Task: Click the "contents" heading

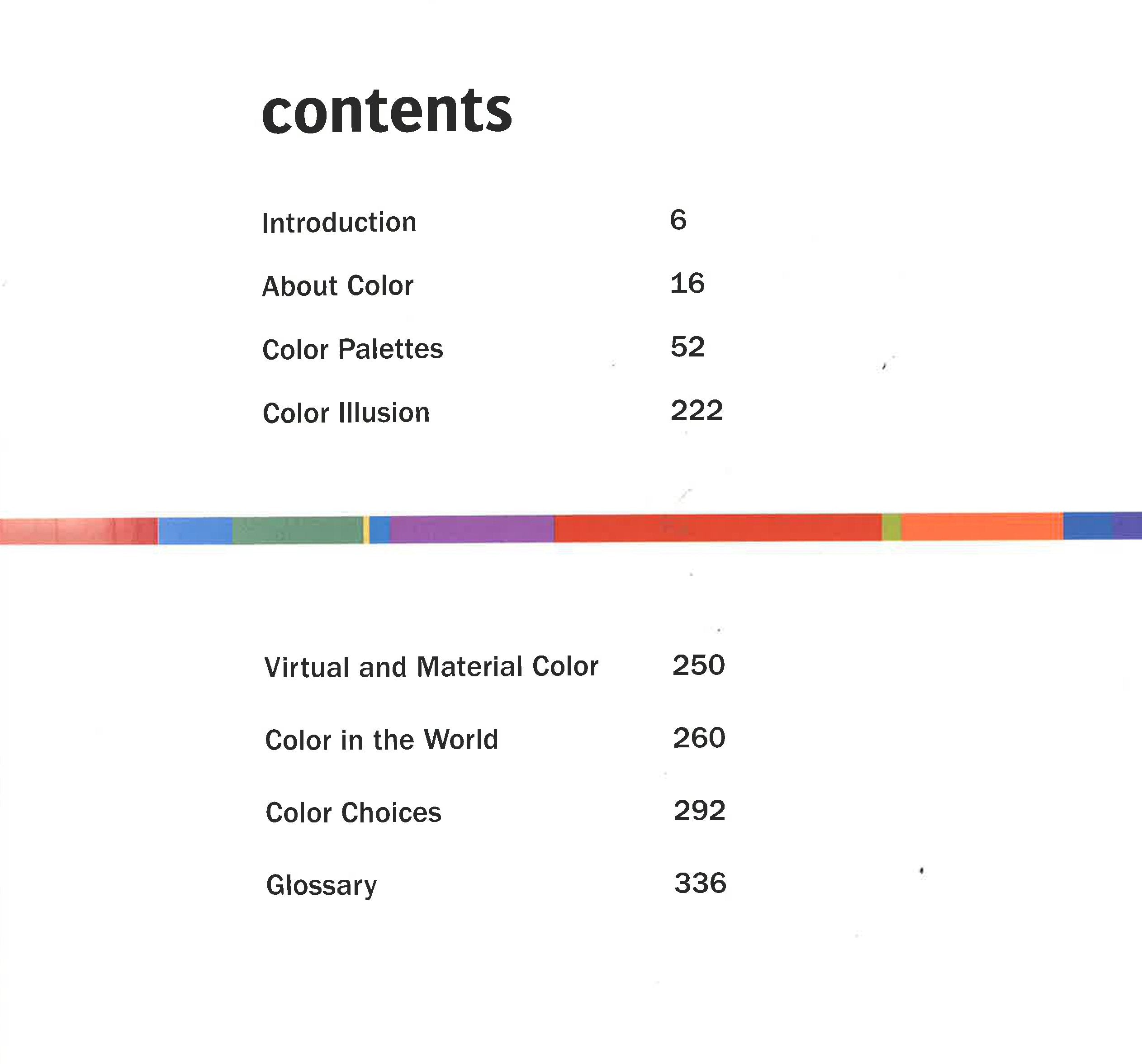Action: (x=387, y=111)
